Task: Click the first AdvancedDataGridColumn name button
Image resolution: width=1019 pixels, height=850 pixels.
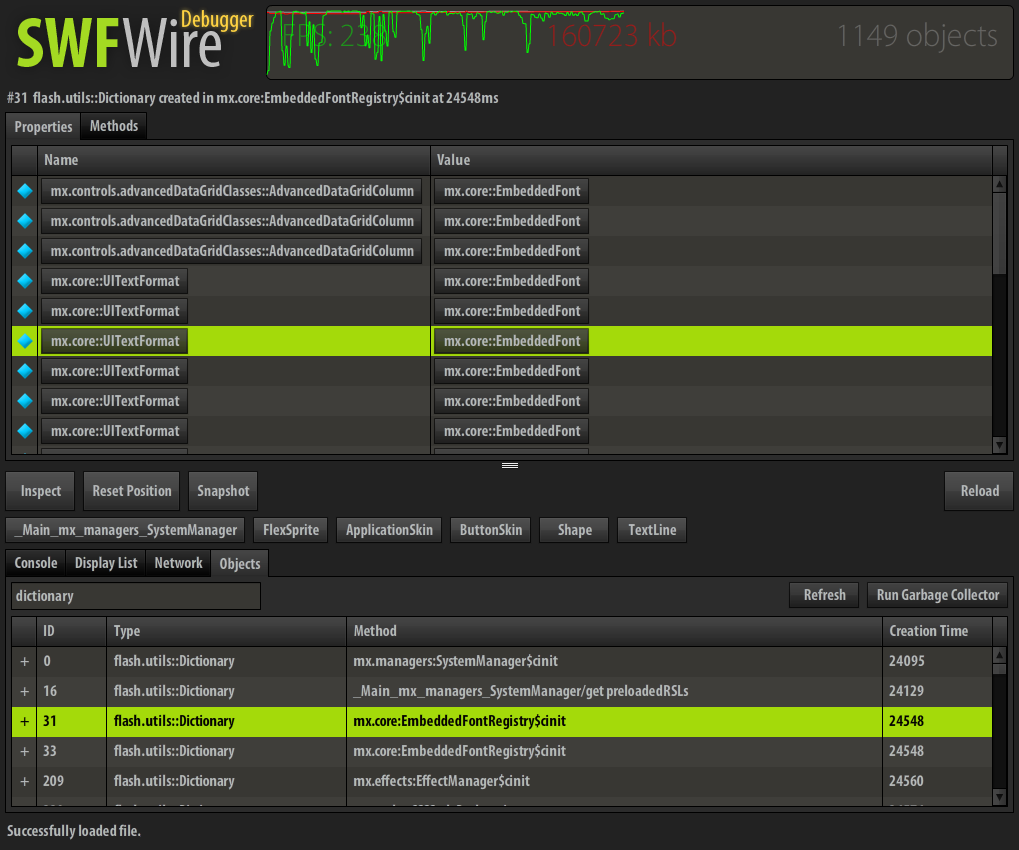Action: point(231,191)
